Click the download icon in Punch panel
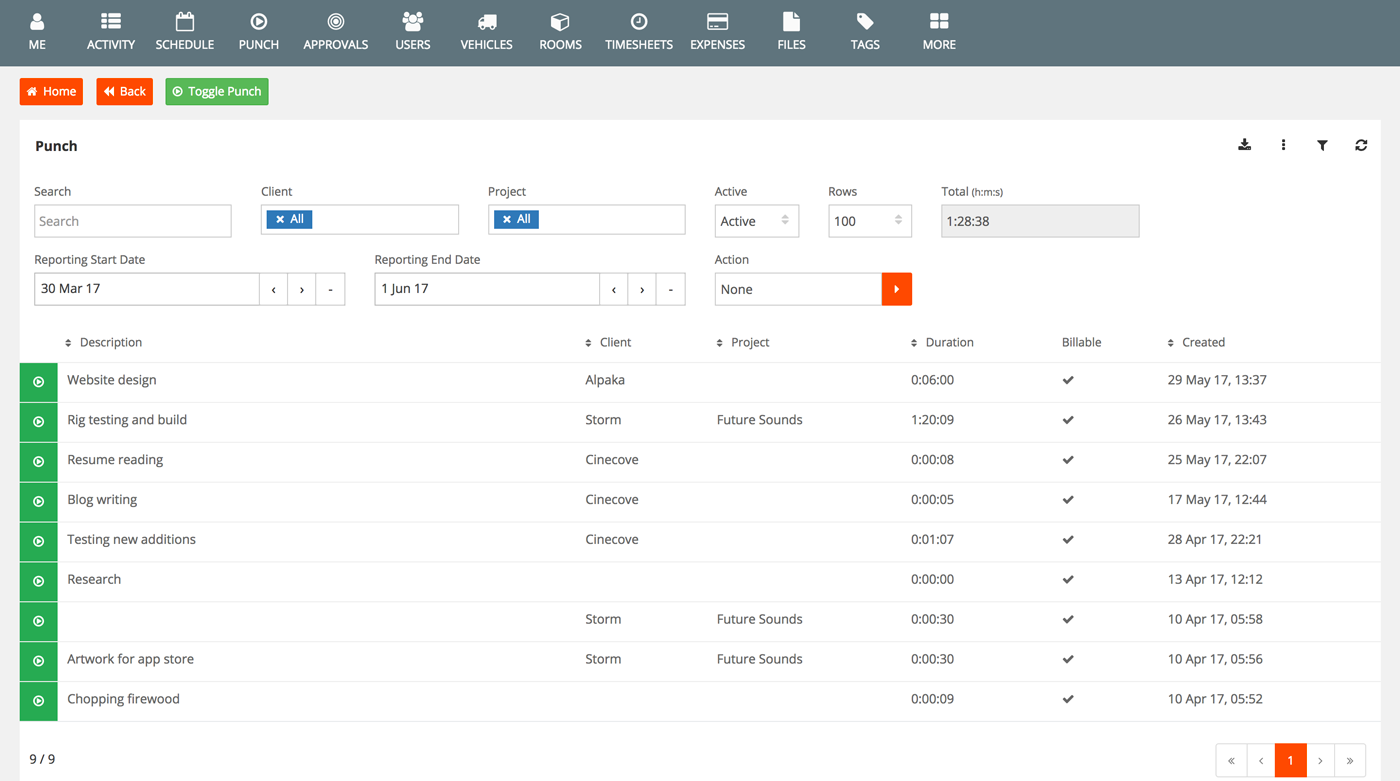 (1244, 145)
